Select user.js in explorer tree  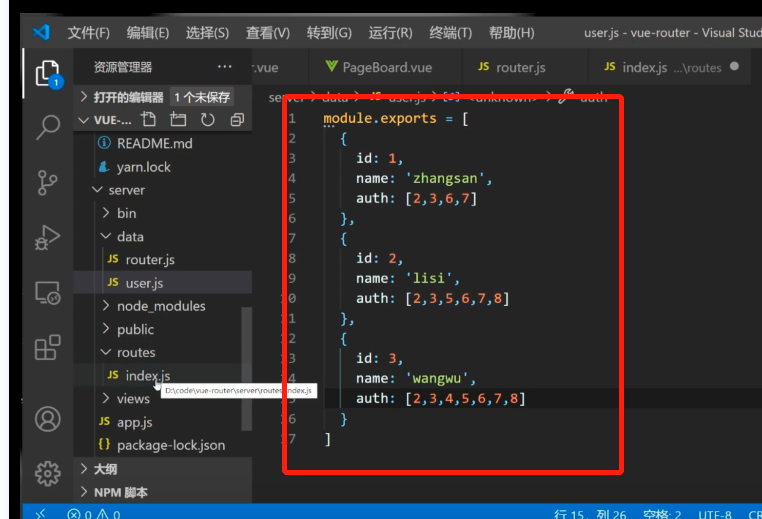(162, 283)
